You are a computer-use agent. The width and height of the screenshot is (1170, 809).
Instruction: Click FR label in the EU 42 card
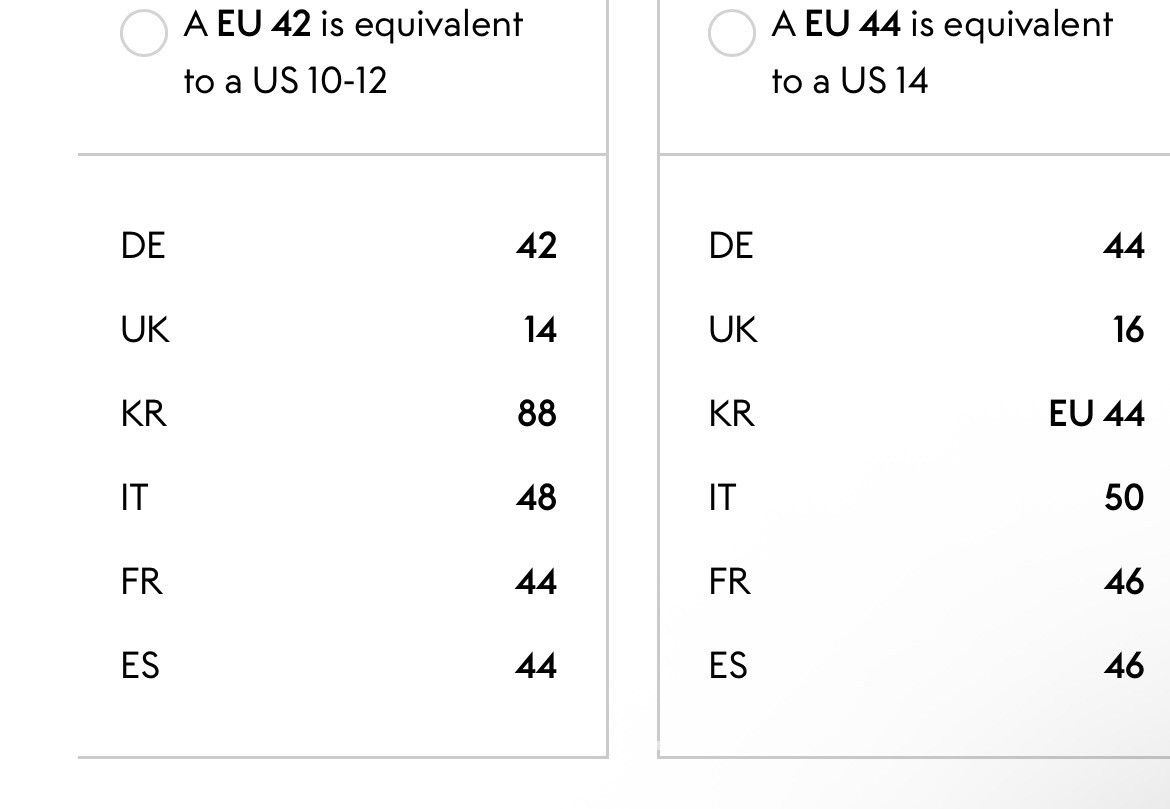(x=141, y=581)
